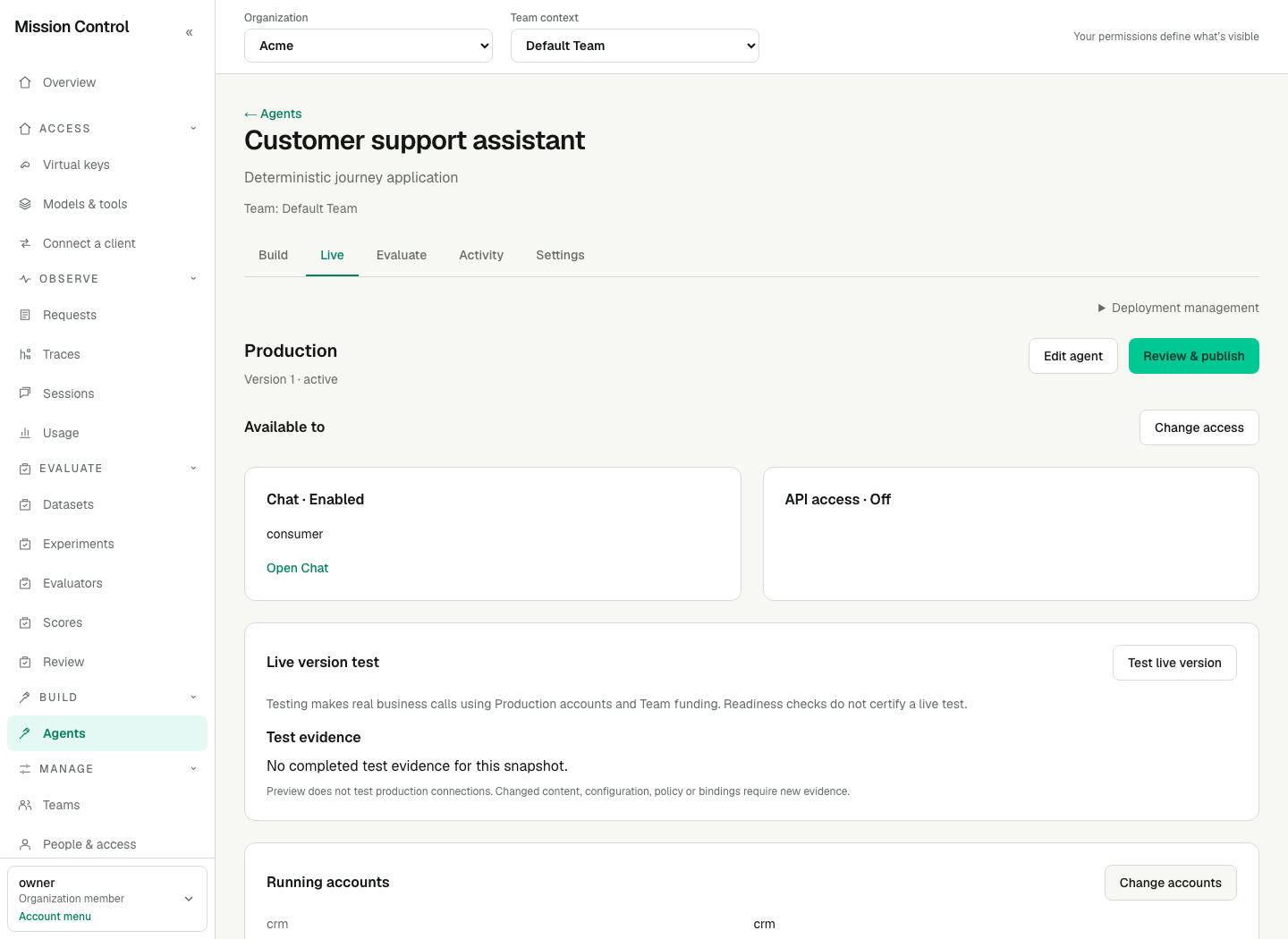
Task: Collapse the sidebar with the double-chevron icon
Action: (189, 32)
